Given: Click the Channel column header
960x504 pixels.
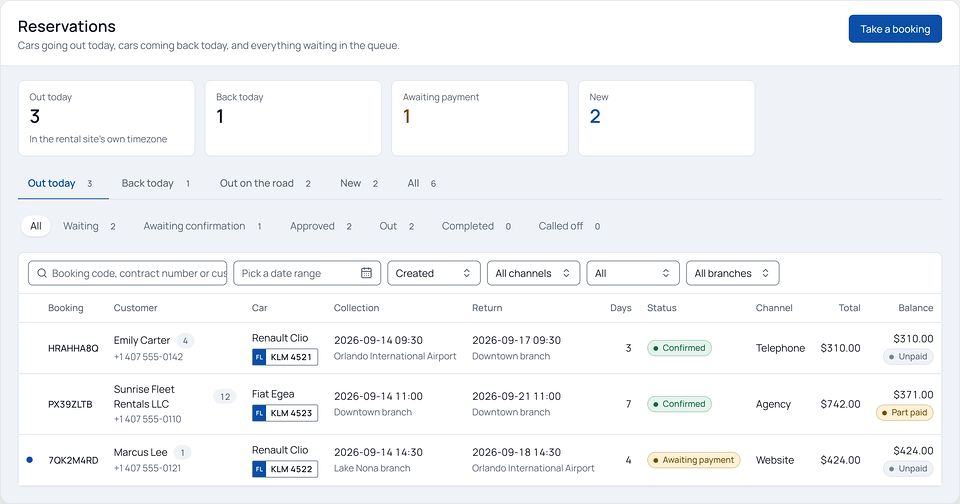Looking at the screenshot, I should point(774,308).
